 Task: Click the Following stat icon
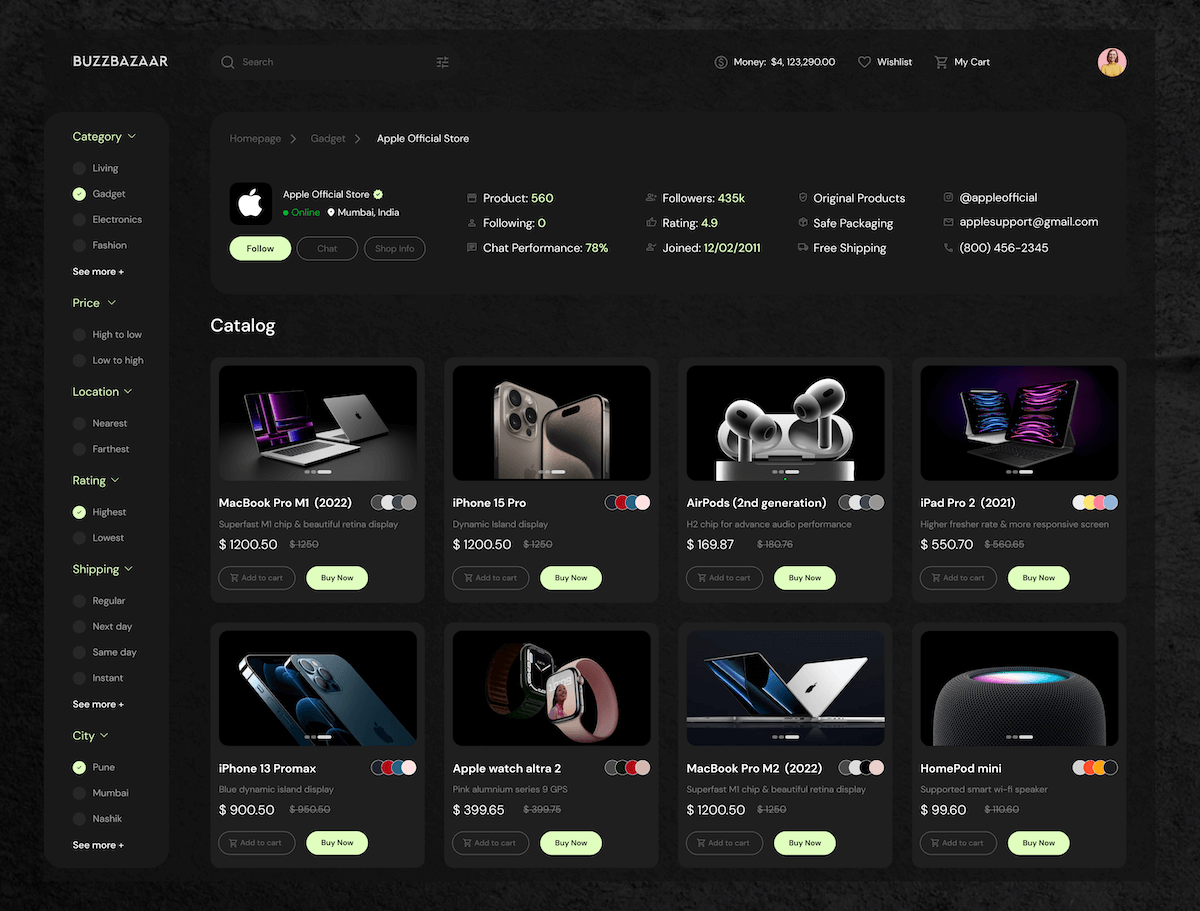tap(472, 223)
